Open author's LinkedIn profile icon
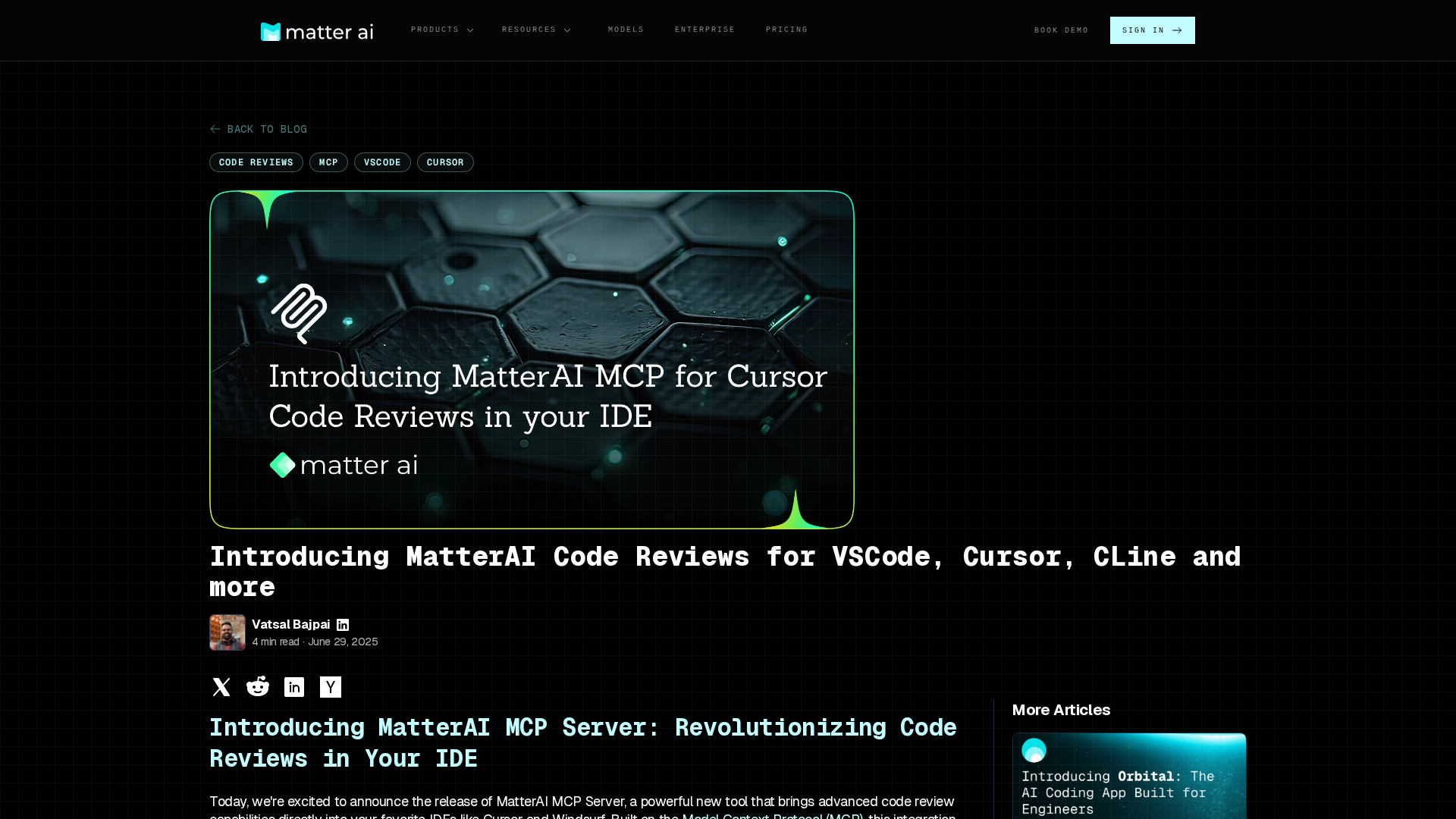This screenshot has height=819, width=1456. [343, 625]
